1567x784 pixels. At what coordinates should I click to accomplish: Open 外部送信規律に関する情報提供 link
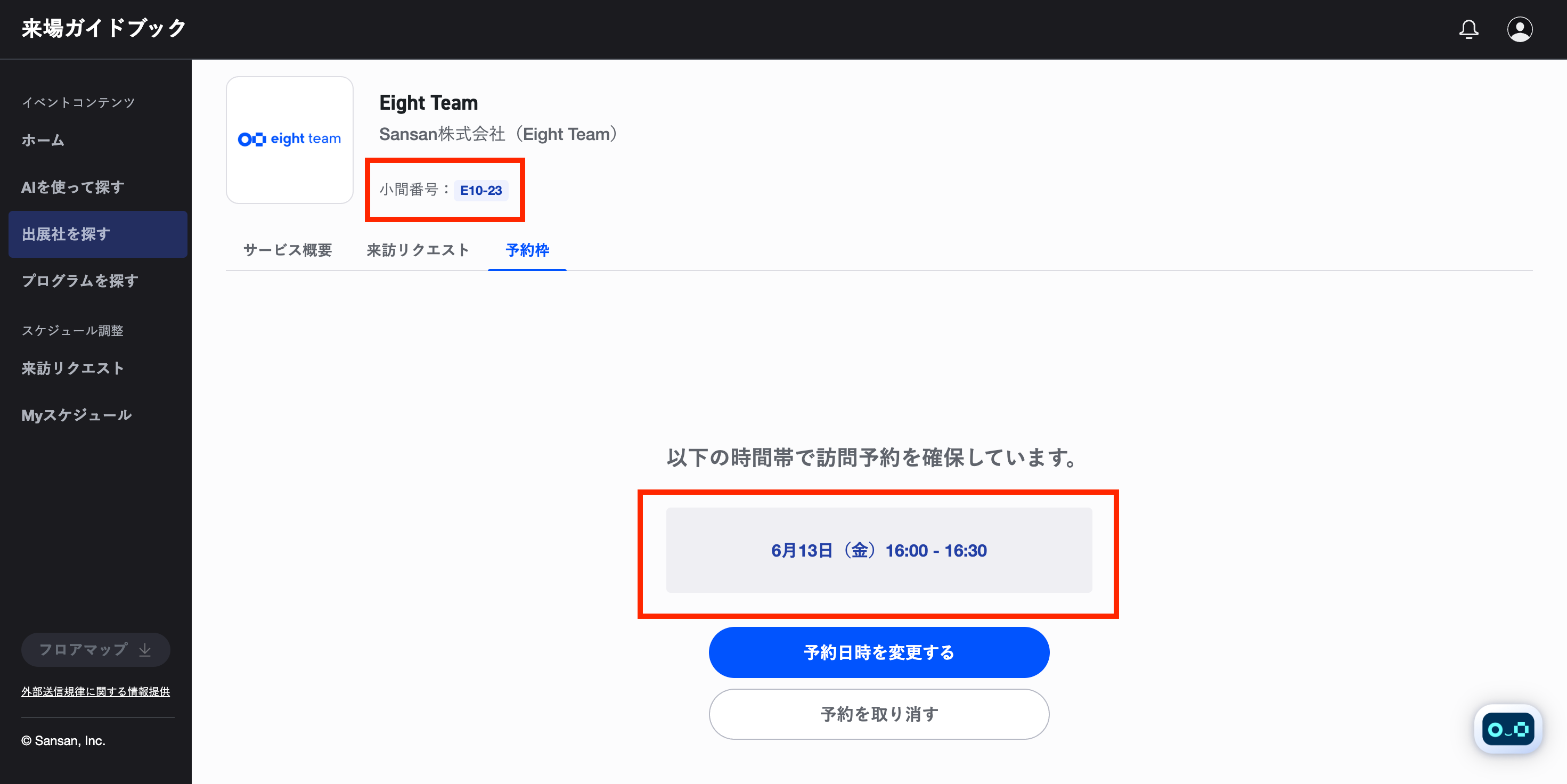point(95,691)
